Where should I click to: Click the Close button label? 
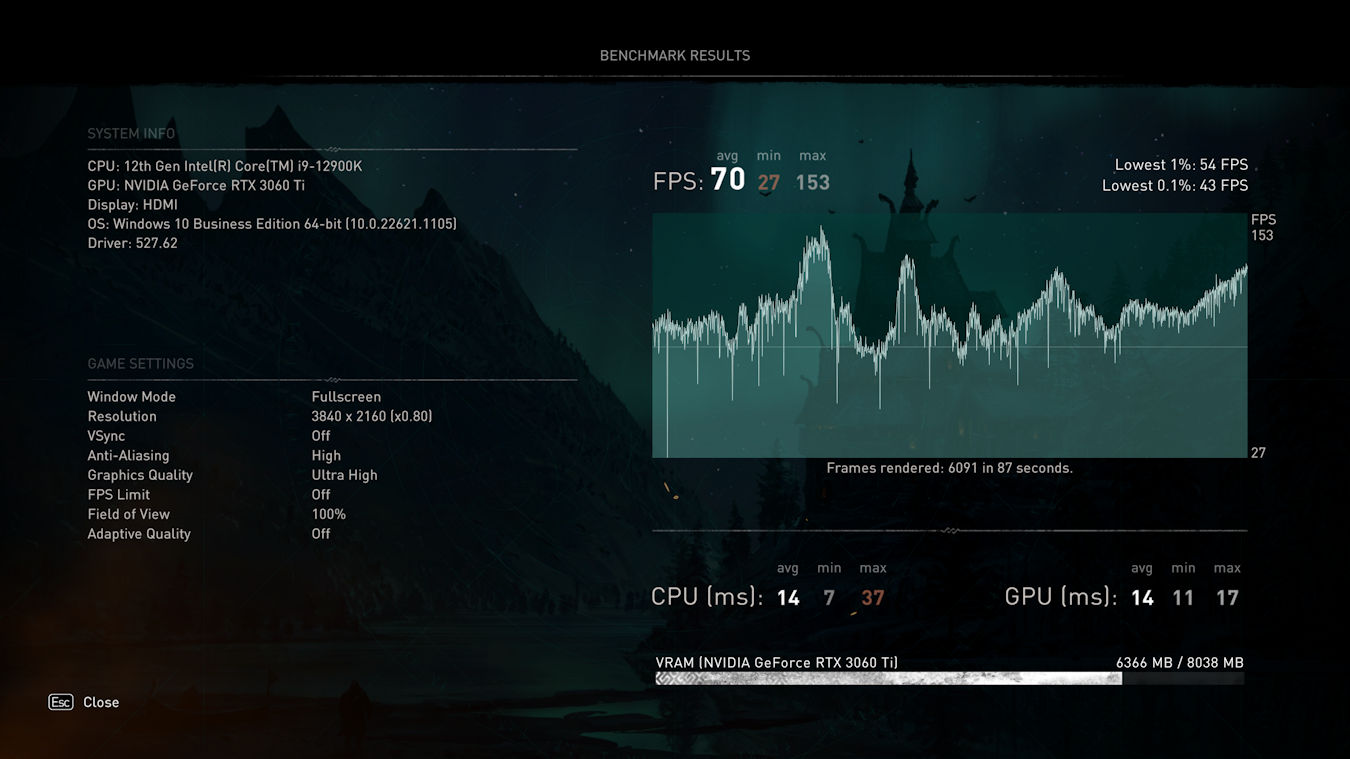coord(101,702)
